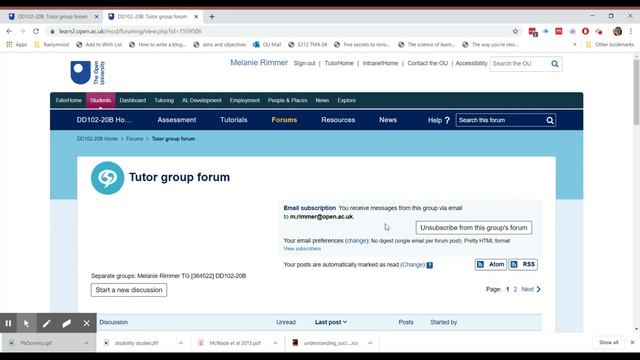
Task: Close the active DD102-20B tab
Action: pyautogui.click(x=196, y=17)
